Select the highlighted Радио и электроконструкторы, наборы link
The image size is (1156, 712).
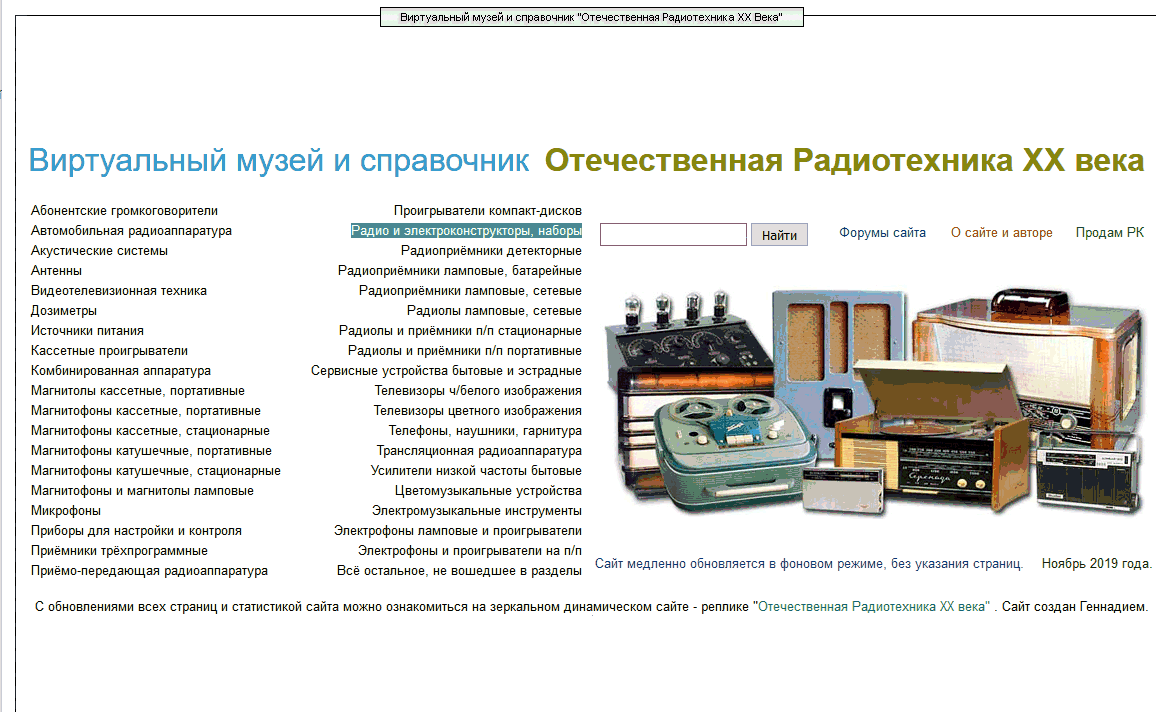click(466, 231)
